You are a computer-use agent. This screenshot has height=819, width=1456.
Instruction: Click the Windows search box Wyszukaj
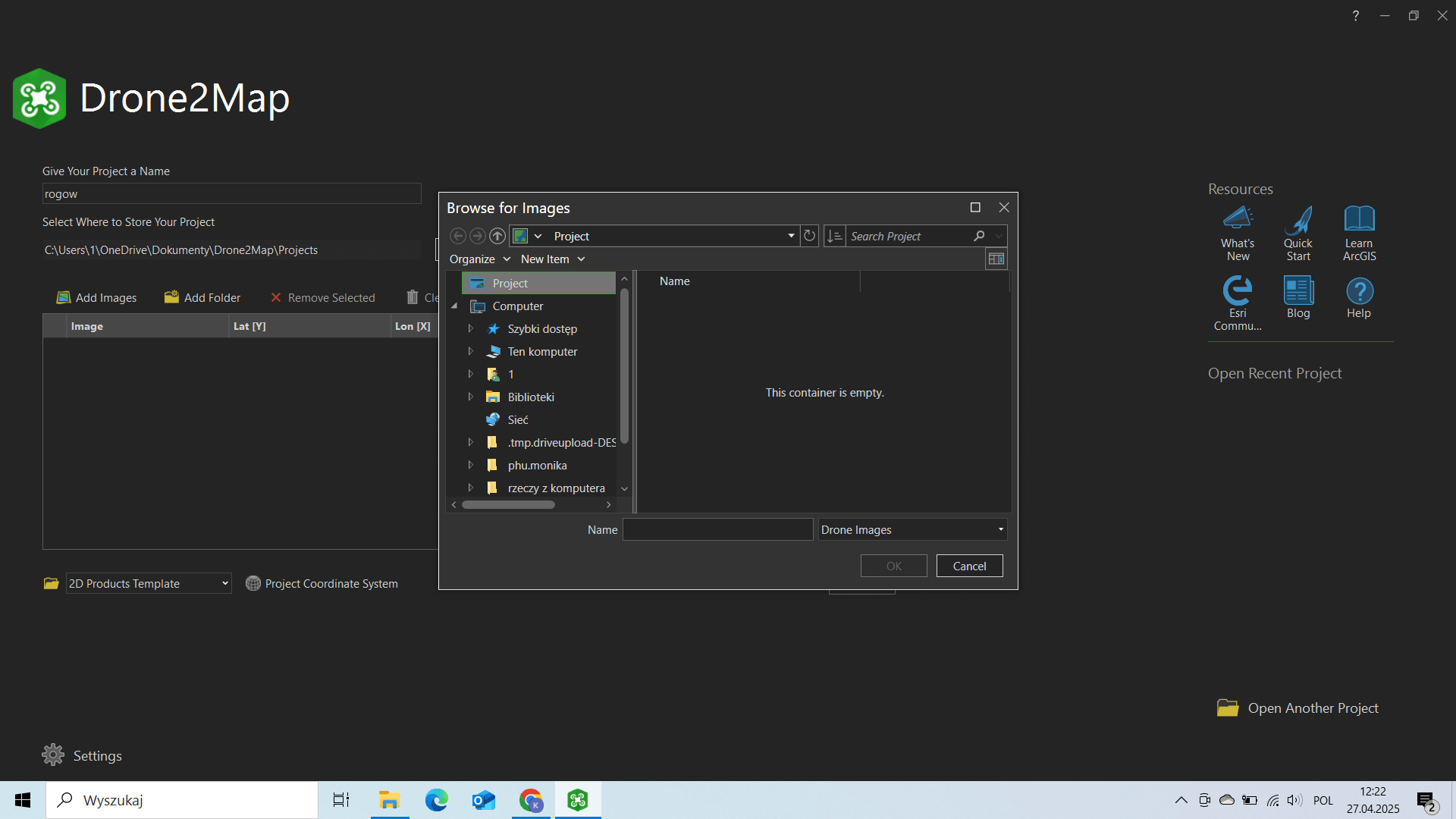pos(182,800)
